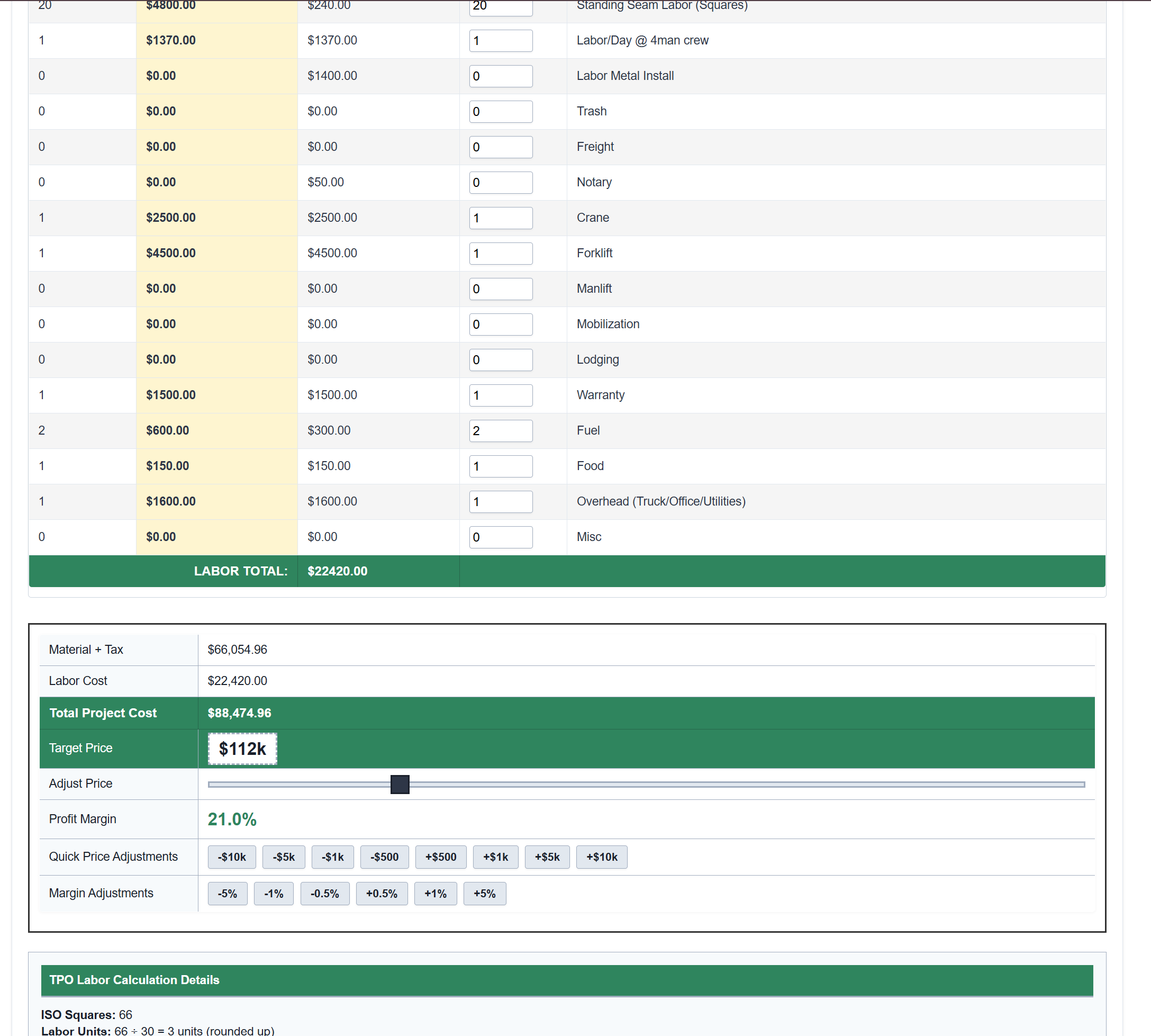Select the Crane quantity input field
This screenshot has height=1036, width=1151.
pos(500,218)
